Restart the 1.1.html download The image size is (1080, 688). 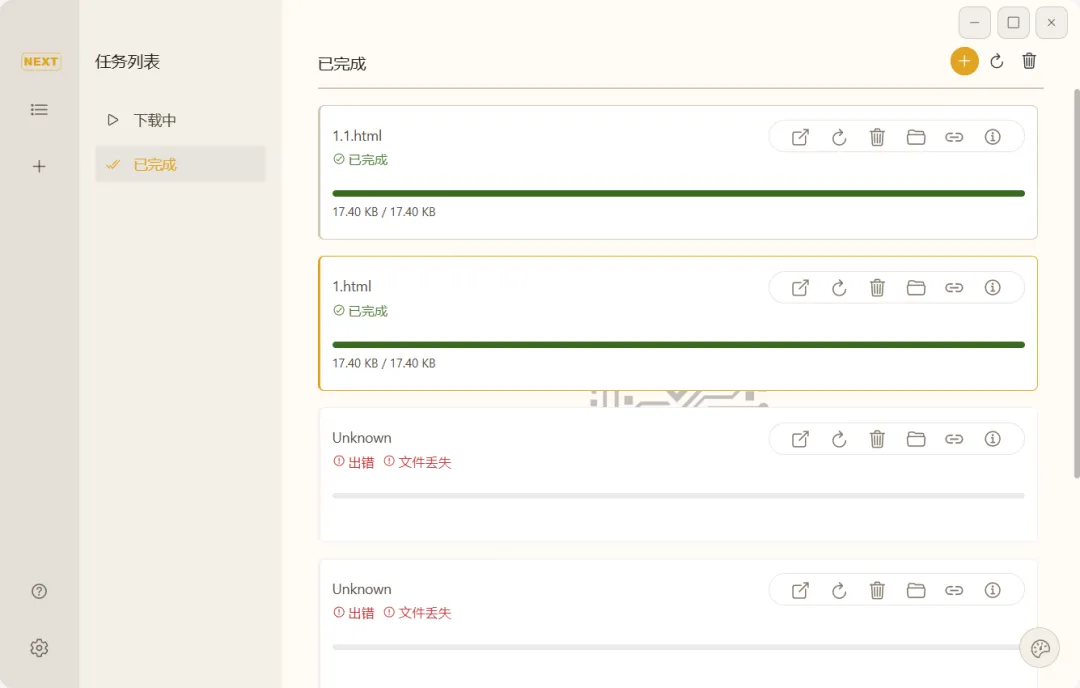click(x=839, y=137)
